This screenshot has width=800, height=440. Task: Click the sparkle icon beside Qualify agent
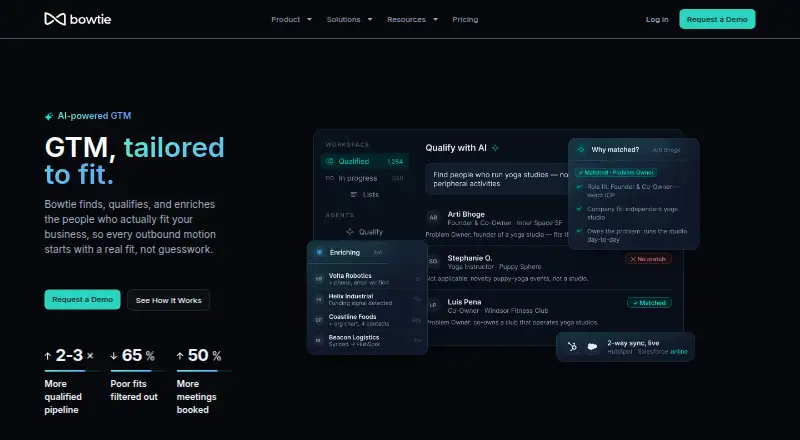[350, 232]
